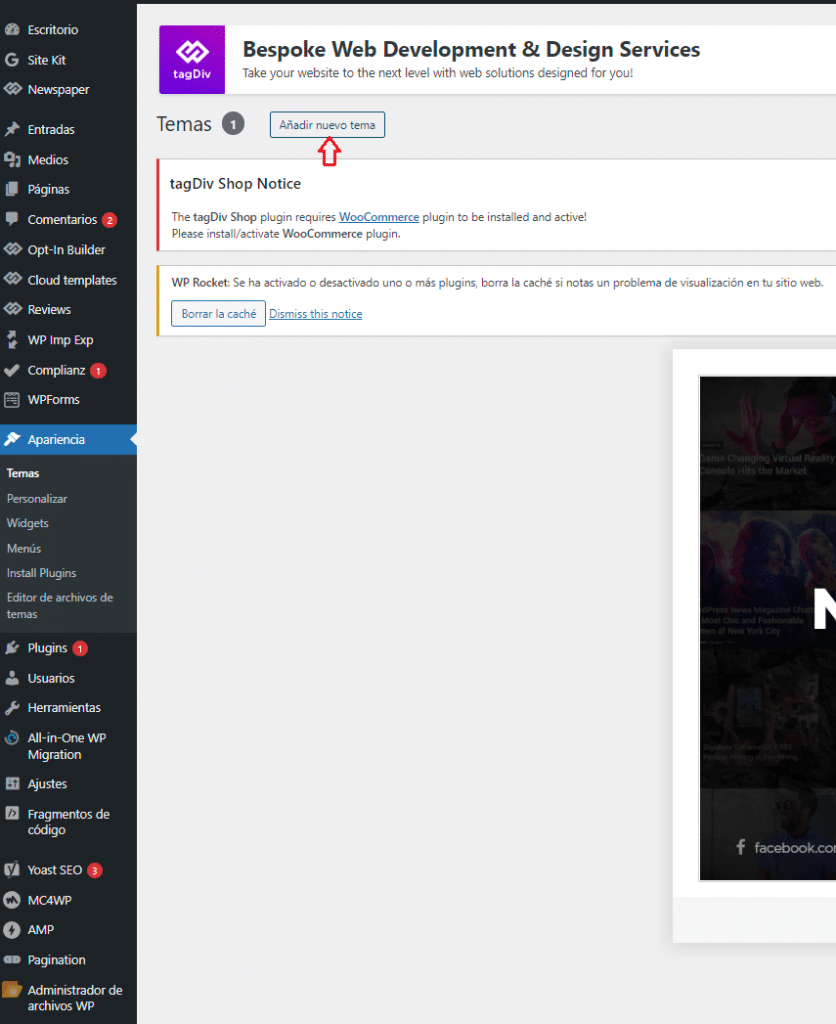
Task: Click the tagDiv logo in banner
Action: [192, 59]
